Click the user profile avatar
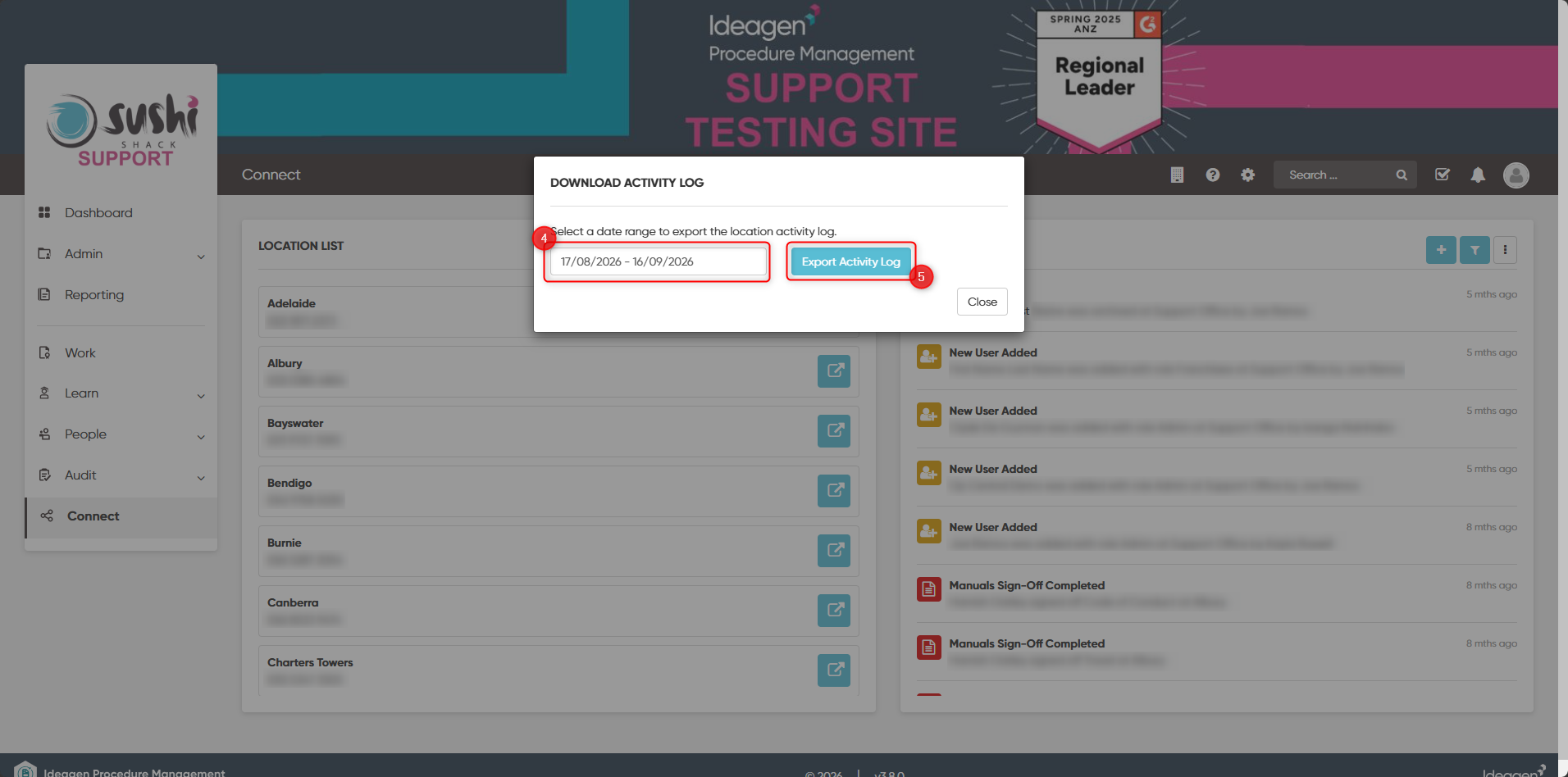Image resolution: width=1568 pixels, height=777 pixels. pyautogui.click(x=1516, y=175)
